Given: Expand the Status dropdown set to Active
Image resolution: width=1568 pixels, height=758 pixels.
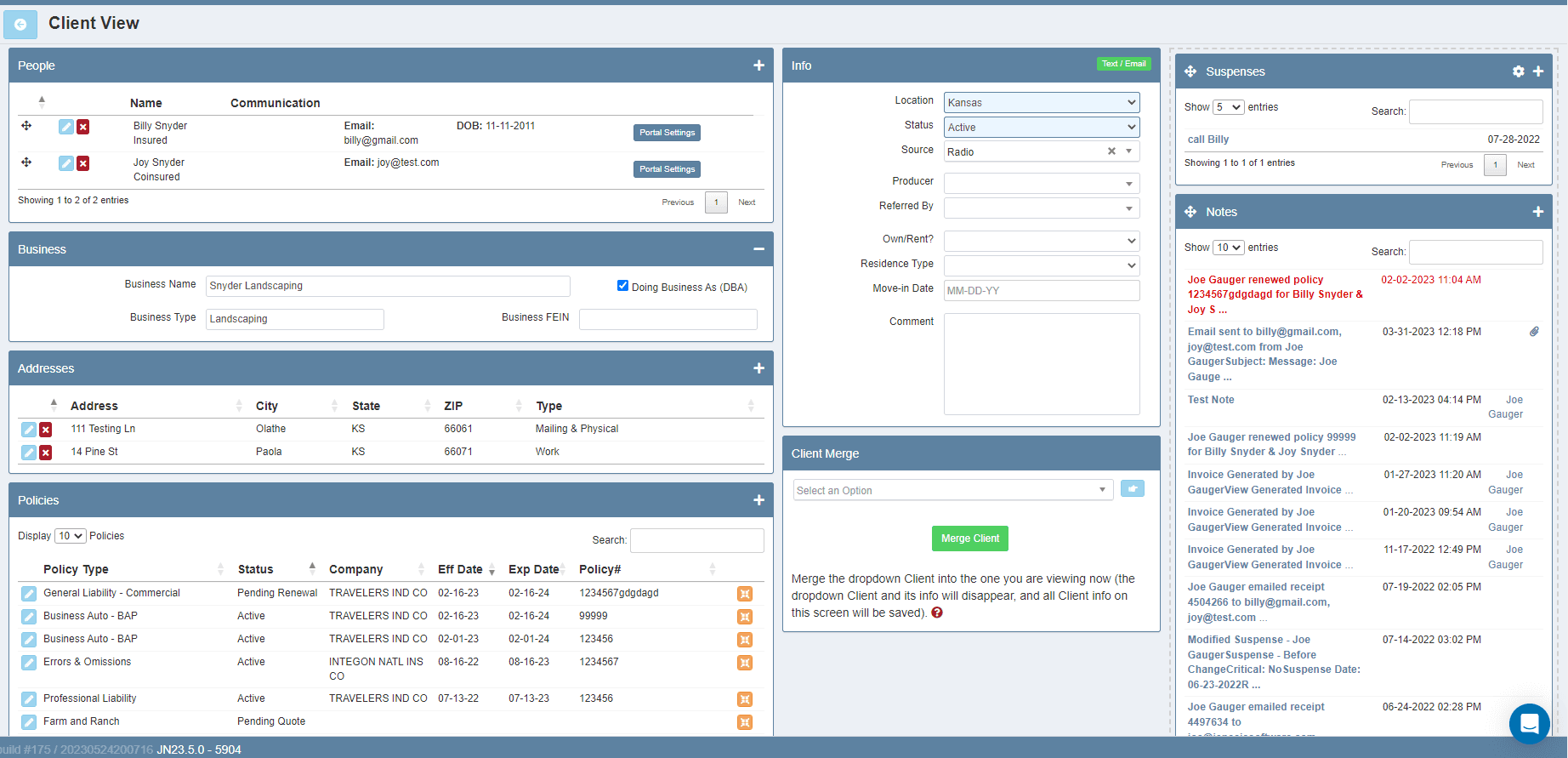Looking at the screenshot, I should [1041, 127].
